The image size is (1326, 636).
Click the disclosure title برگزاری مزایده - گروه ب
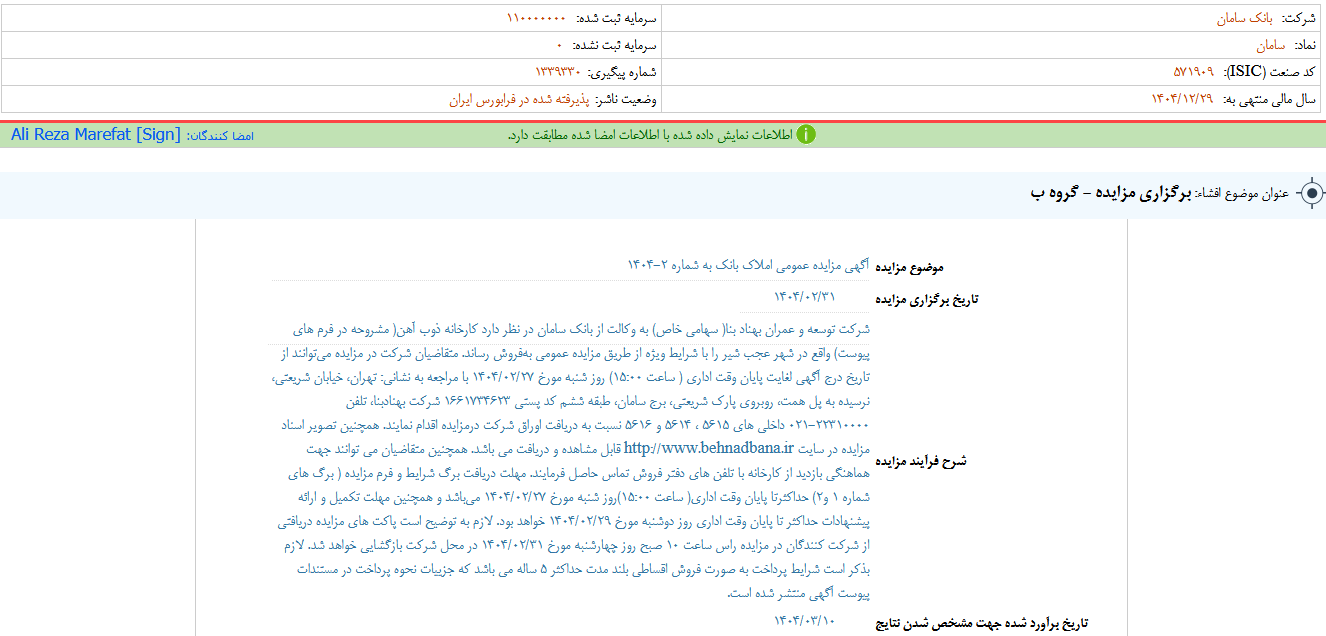1110,193
